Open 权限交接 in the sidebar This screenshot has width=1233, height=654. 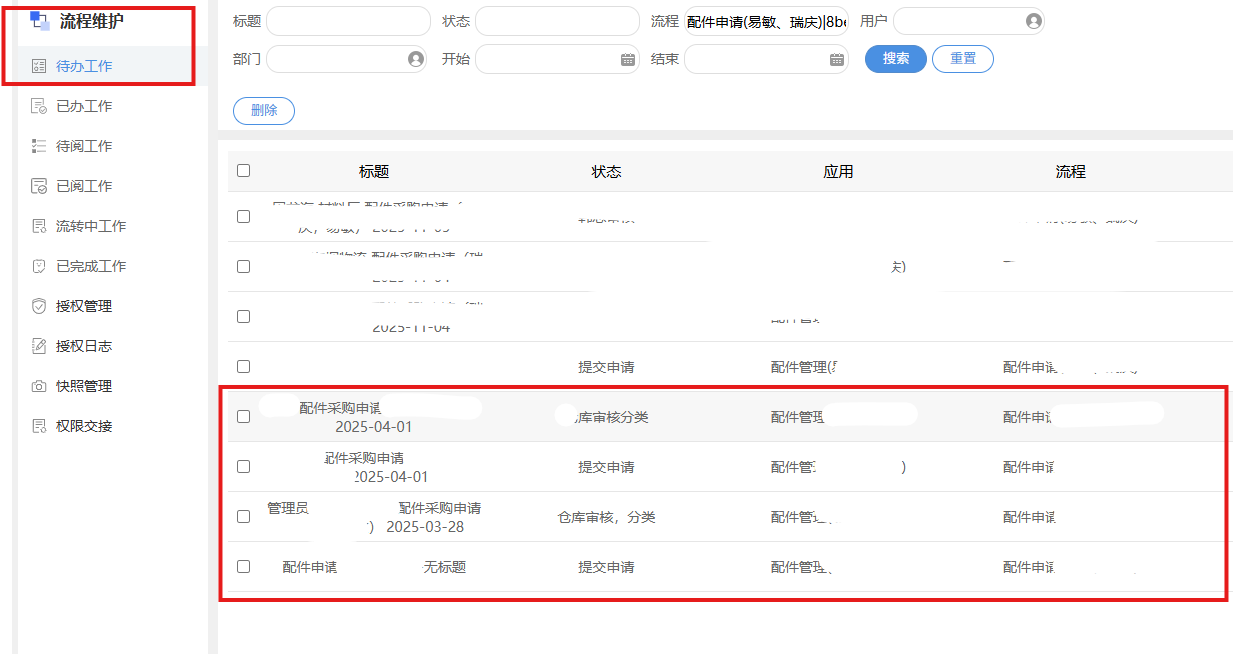click(84, 426)
